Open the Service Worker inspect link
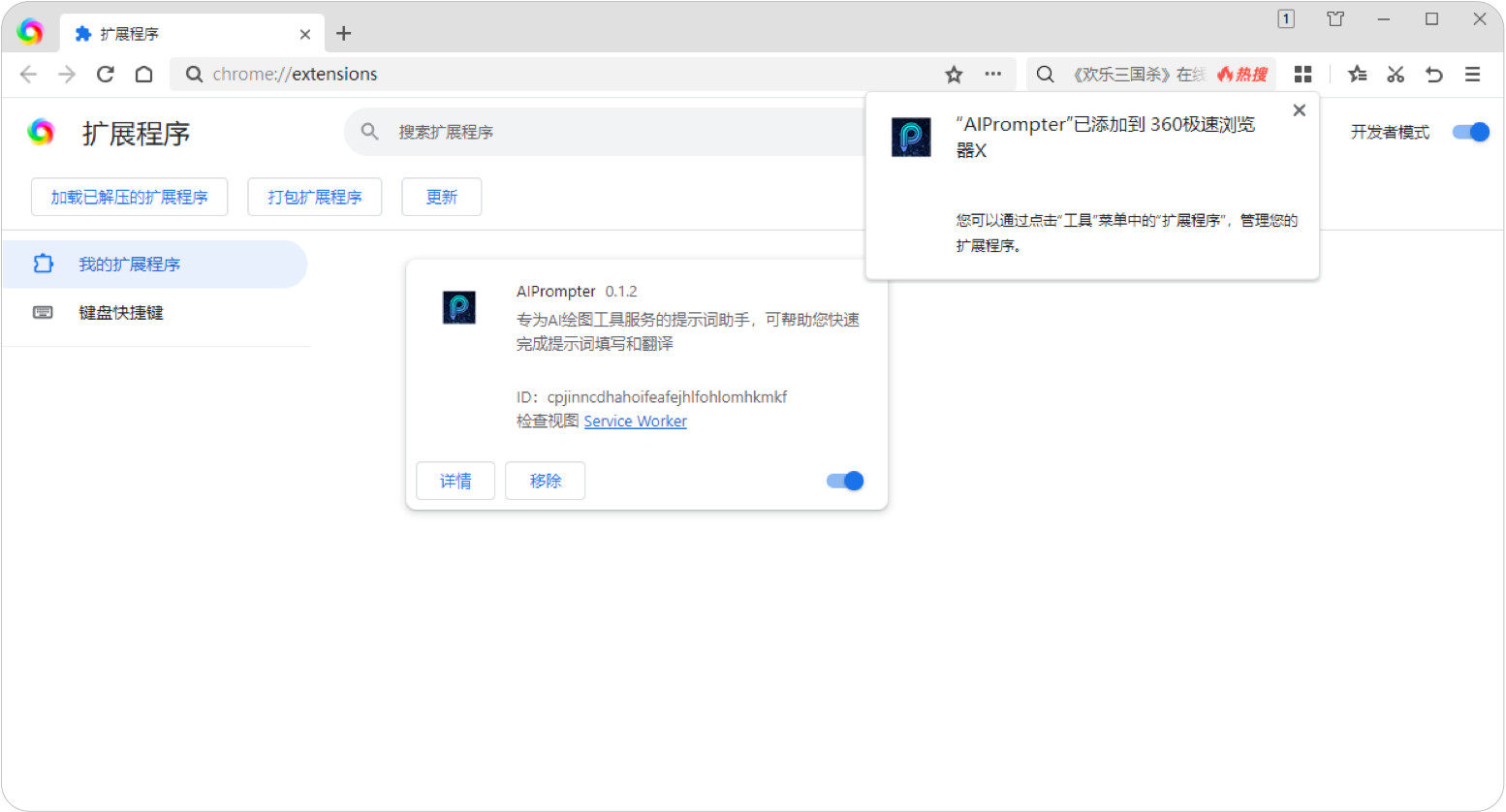1506x812 pixels. [636, 422]
